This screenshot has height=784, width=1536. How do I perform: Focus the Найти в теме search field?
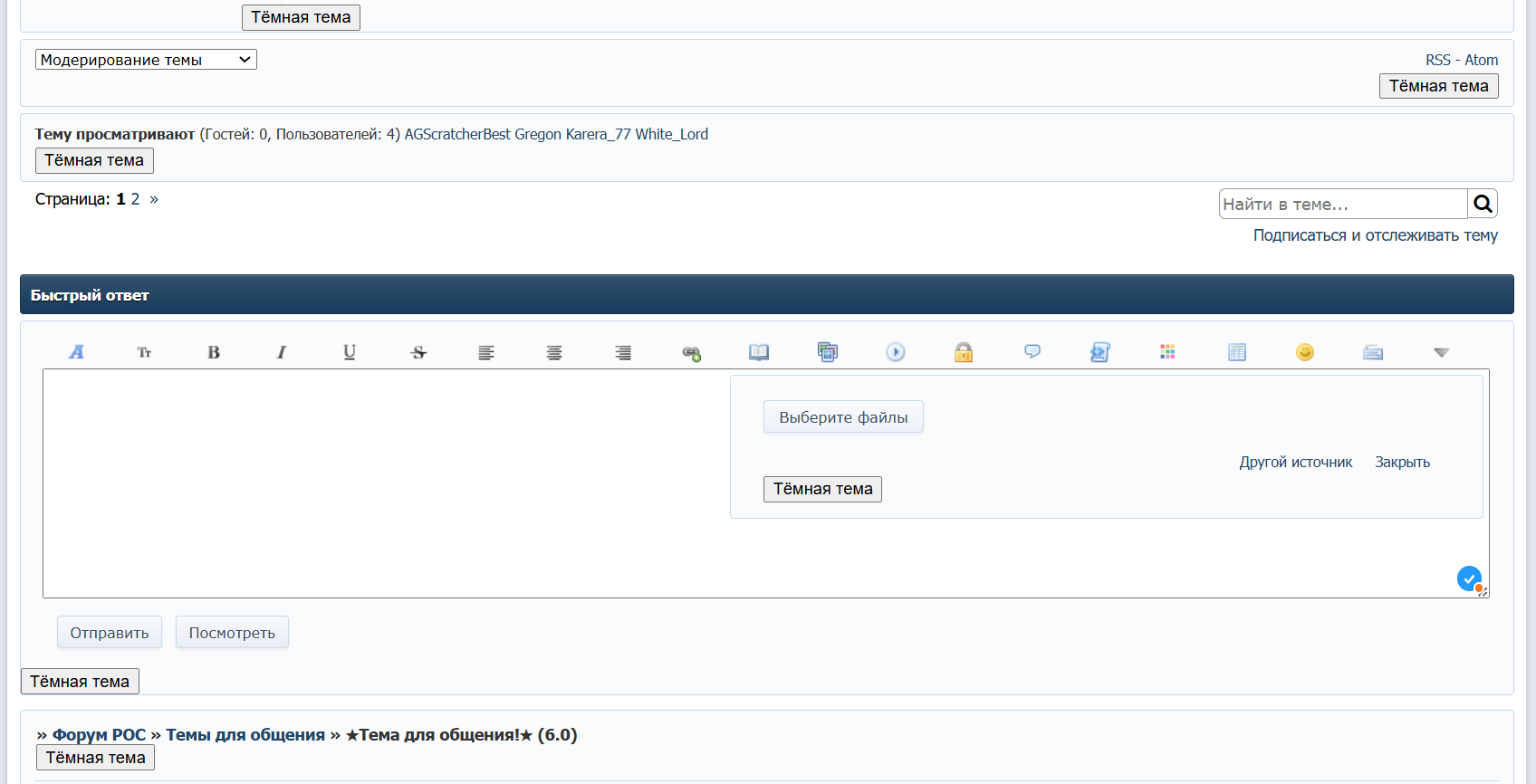pyautogui.click(x=1343, y=204)
